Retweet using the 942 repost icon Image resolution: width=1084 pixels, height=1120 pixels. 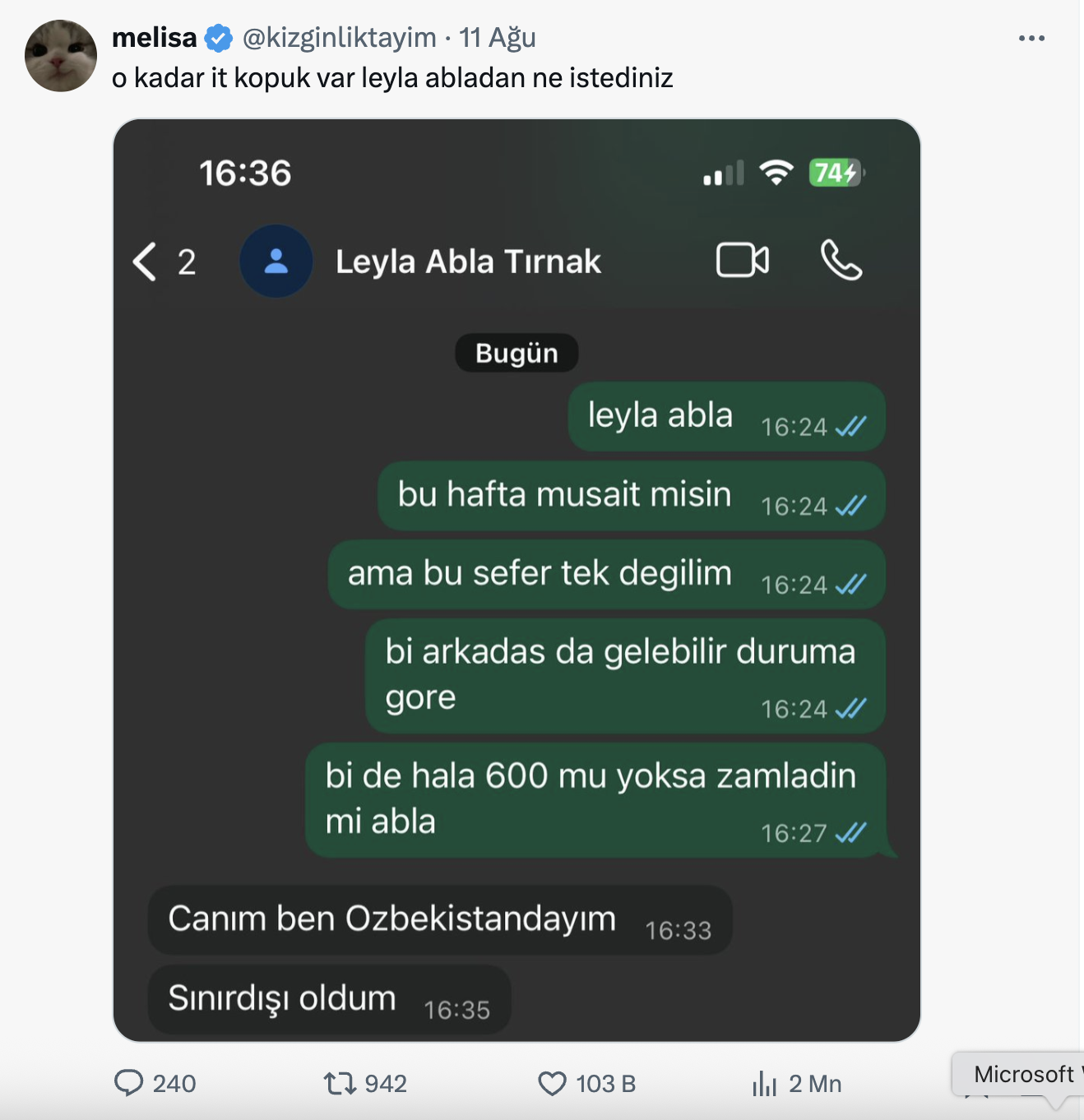(x=339, y=1083)
